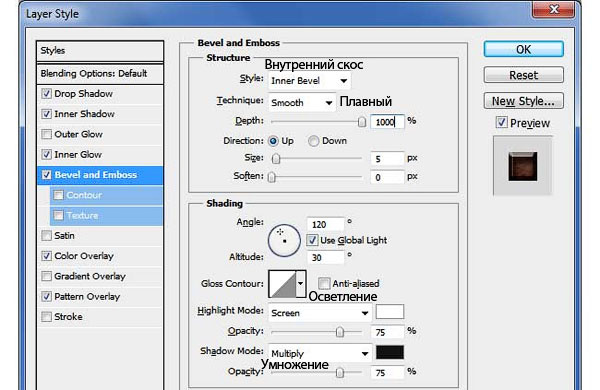Select the Color Overlay style label
The width and height of the screenshot is (600, 390).
click(x=84, y=256)
